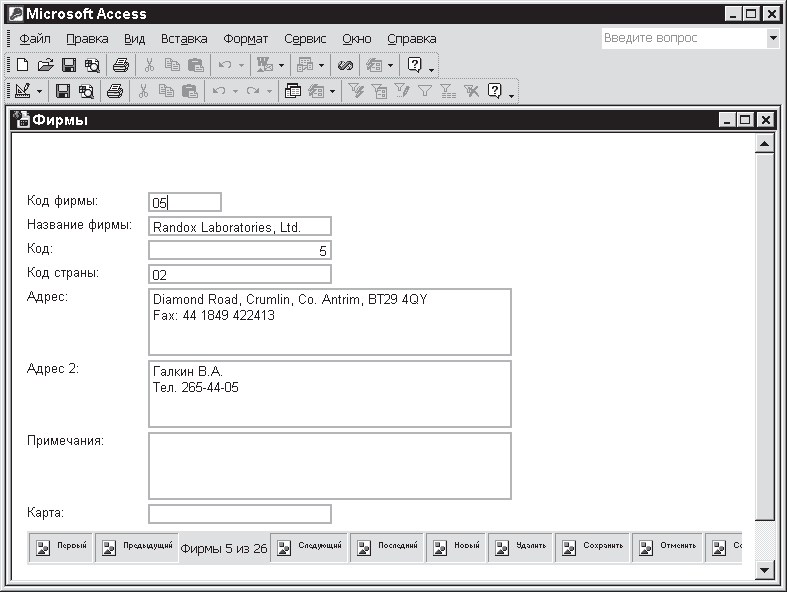Delete the record using Удалить
This screenshot has height=592, width=787.
point(521,547)
